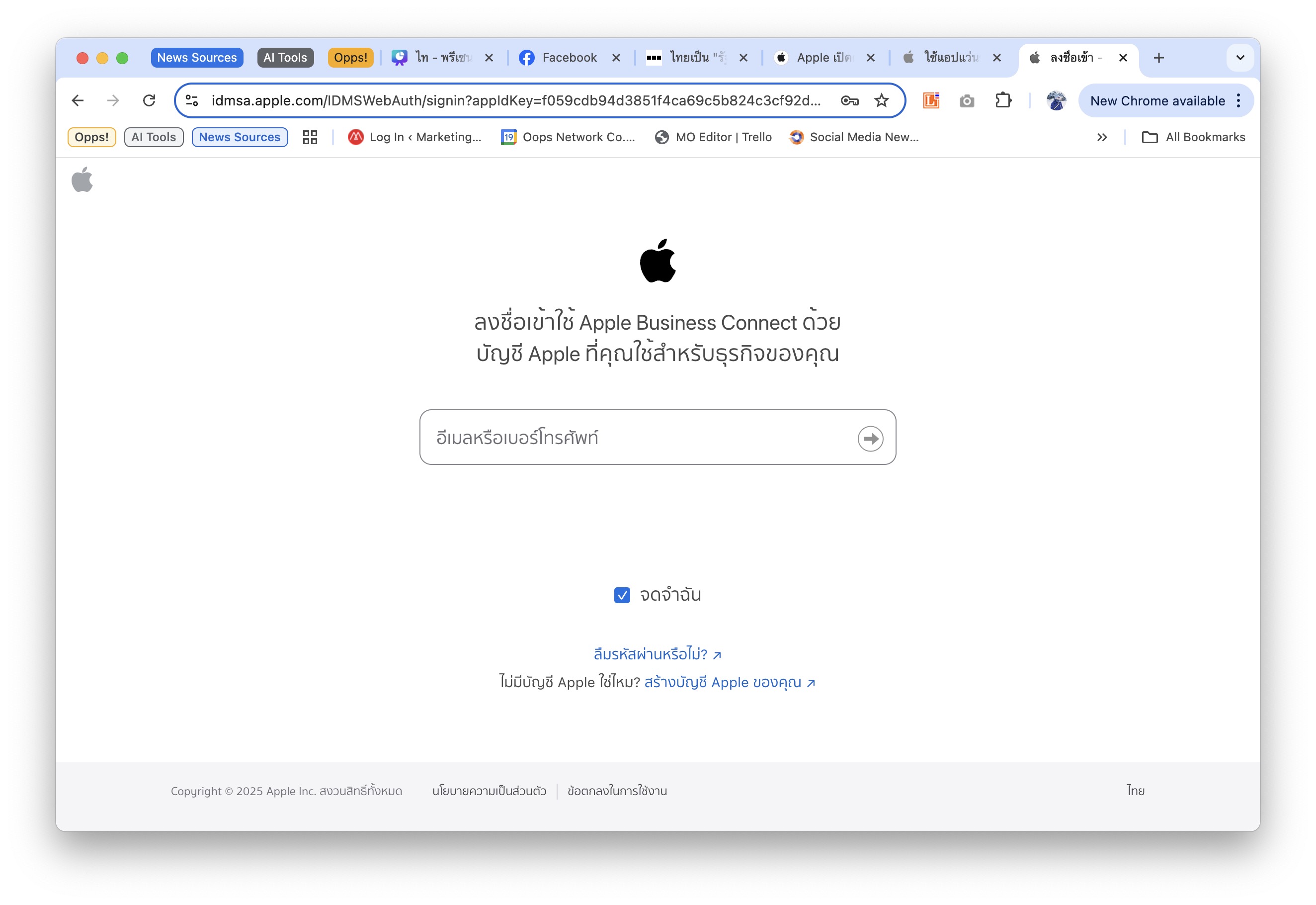Open the All Bookmarks folder
Screen dimensions: 1316x905
(x=1193, y=137)
